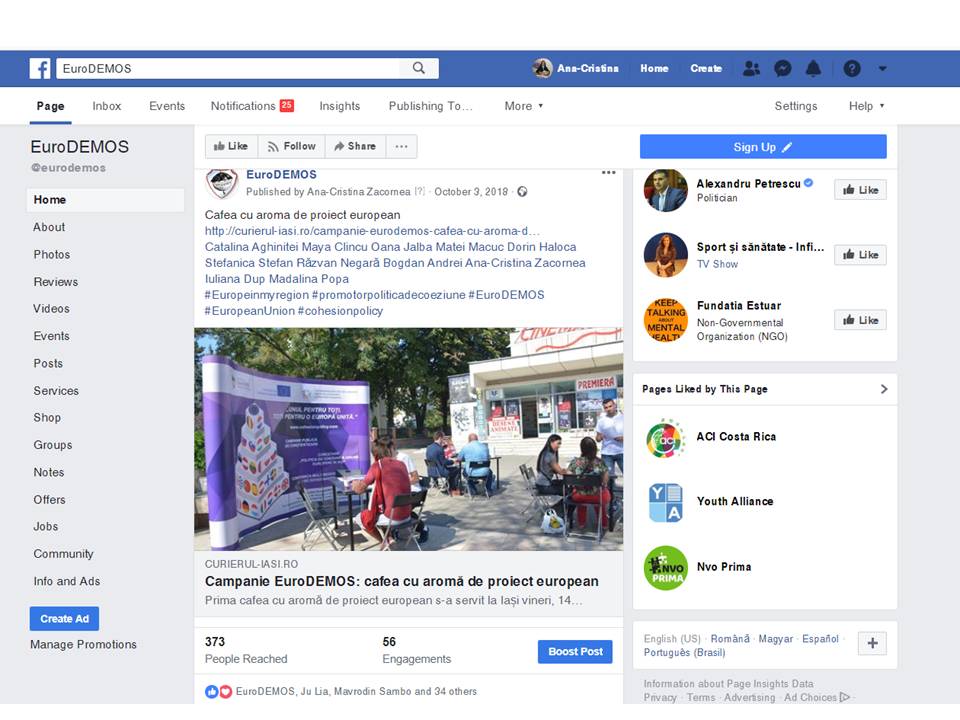
Task: Select the Page tab
Action: point(50,106)
